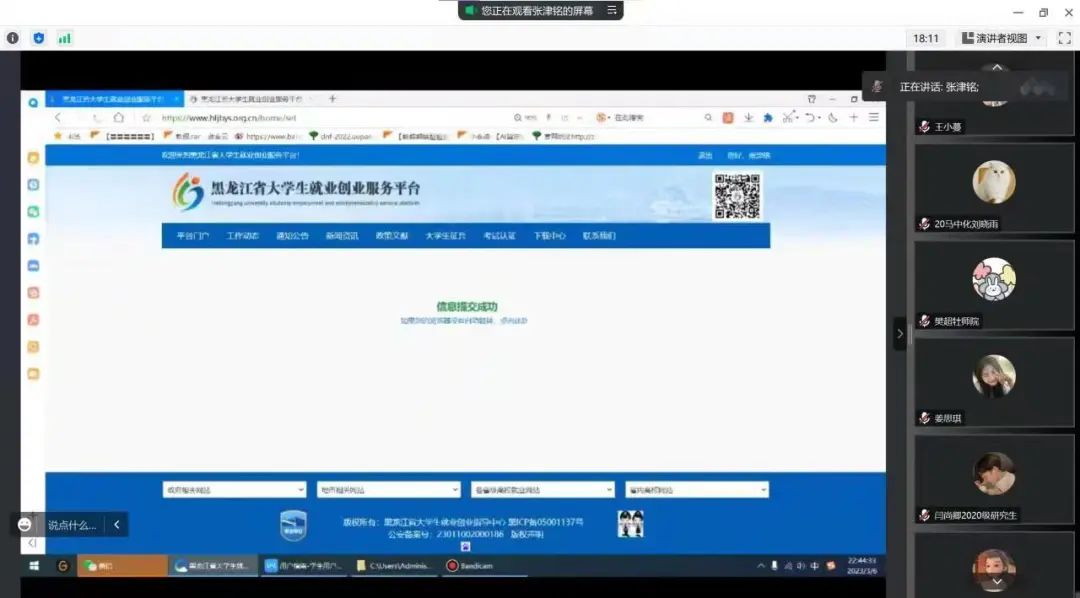Click the footer shield badge icon
This screenshot has width=1080, height=598.
(293, 526)
